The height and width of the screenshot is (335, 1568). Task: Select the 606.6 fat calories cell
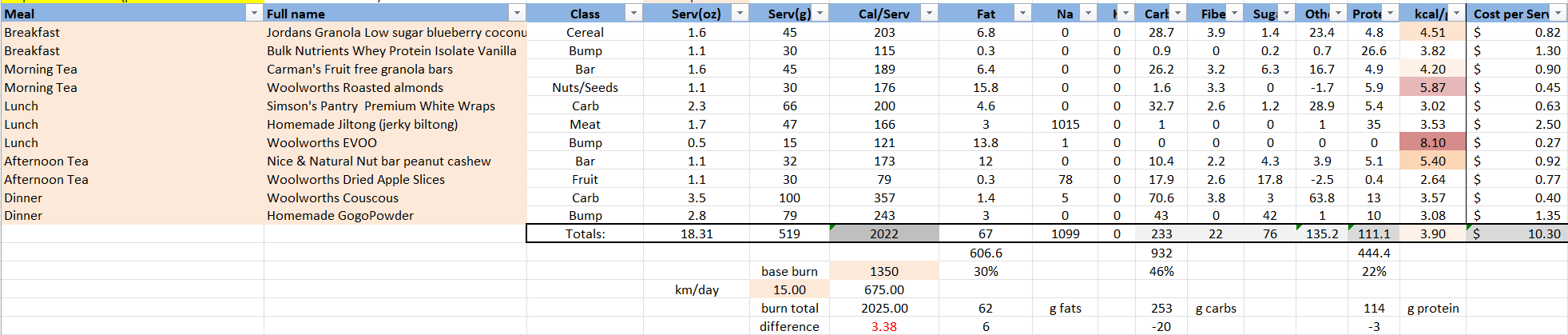coord(986,253)
